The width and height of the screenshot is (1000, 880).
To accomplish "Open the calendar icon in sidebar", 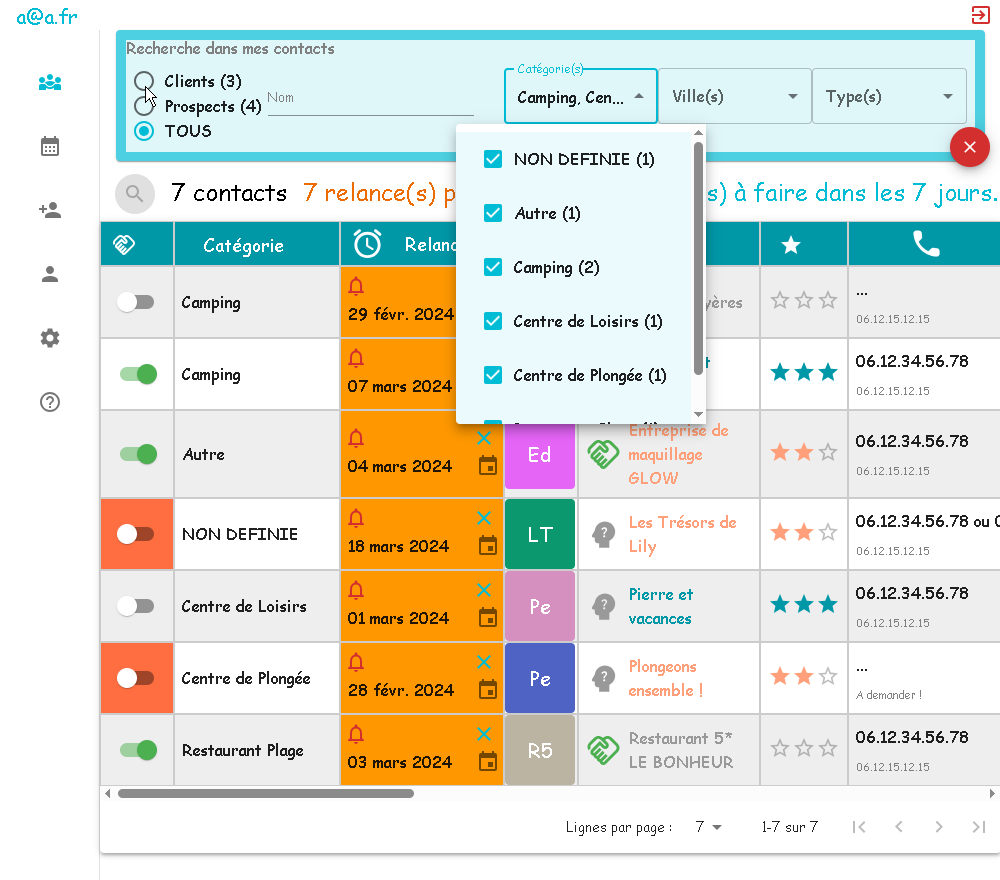I will point(50,147).
